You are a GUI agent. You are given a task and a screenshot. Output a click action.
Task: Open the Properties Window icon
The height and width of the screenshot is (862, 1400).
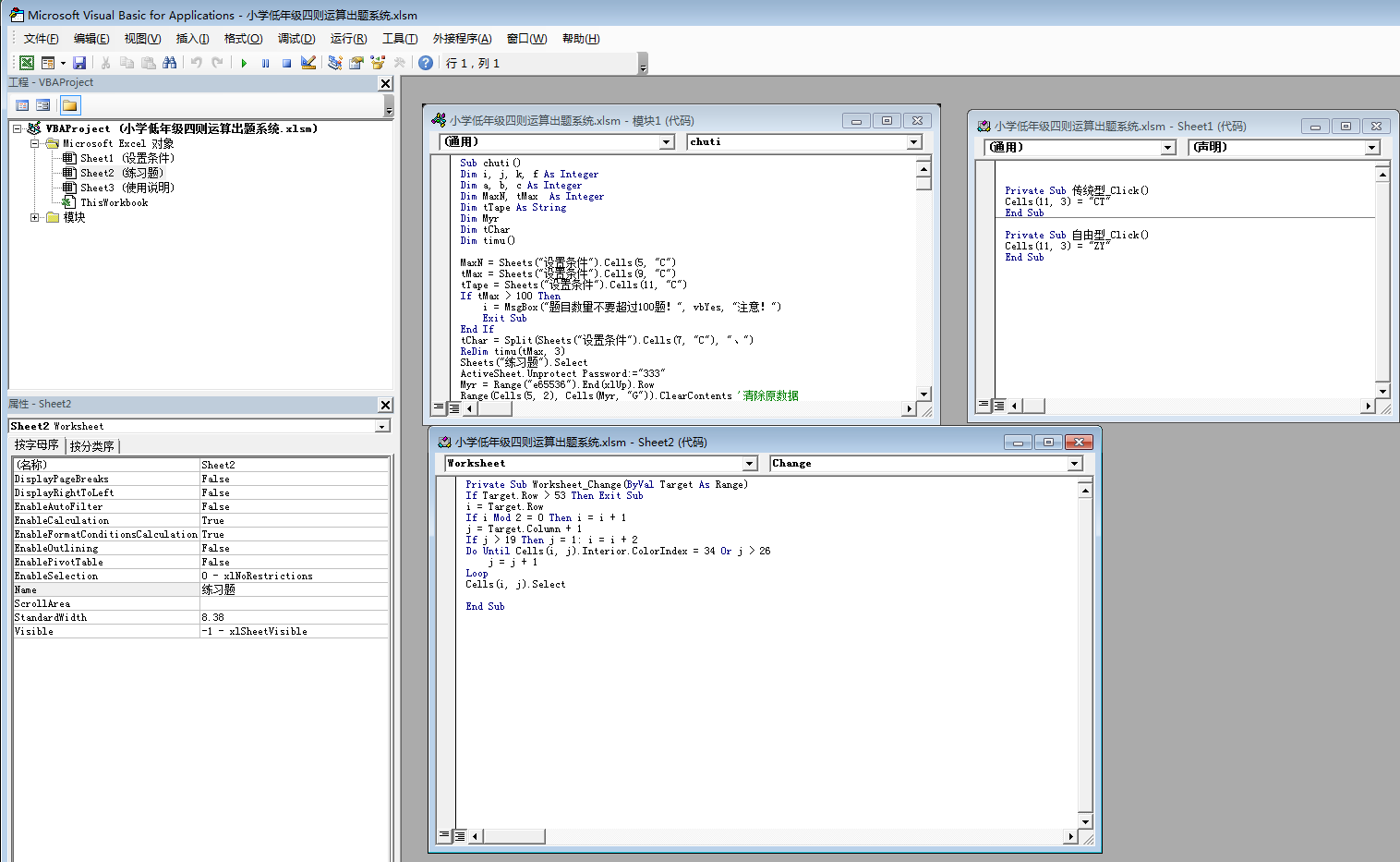click(x=356, y=63)
